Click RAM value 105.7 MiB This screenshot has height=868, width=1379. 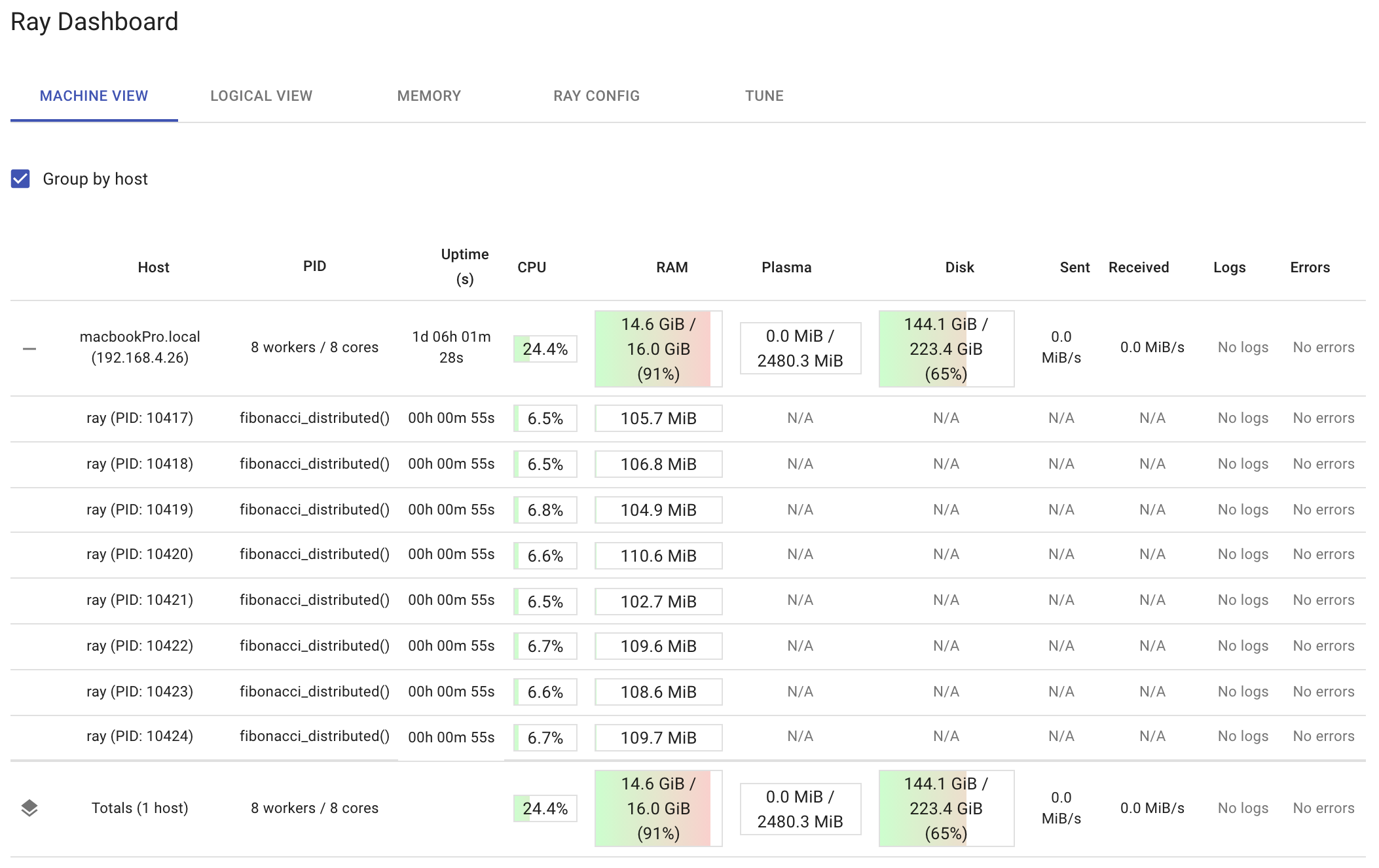659,418
